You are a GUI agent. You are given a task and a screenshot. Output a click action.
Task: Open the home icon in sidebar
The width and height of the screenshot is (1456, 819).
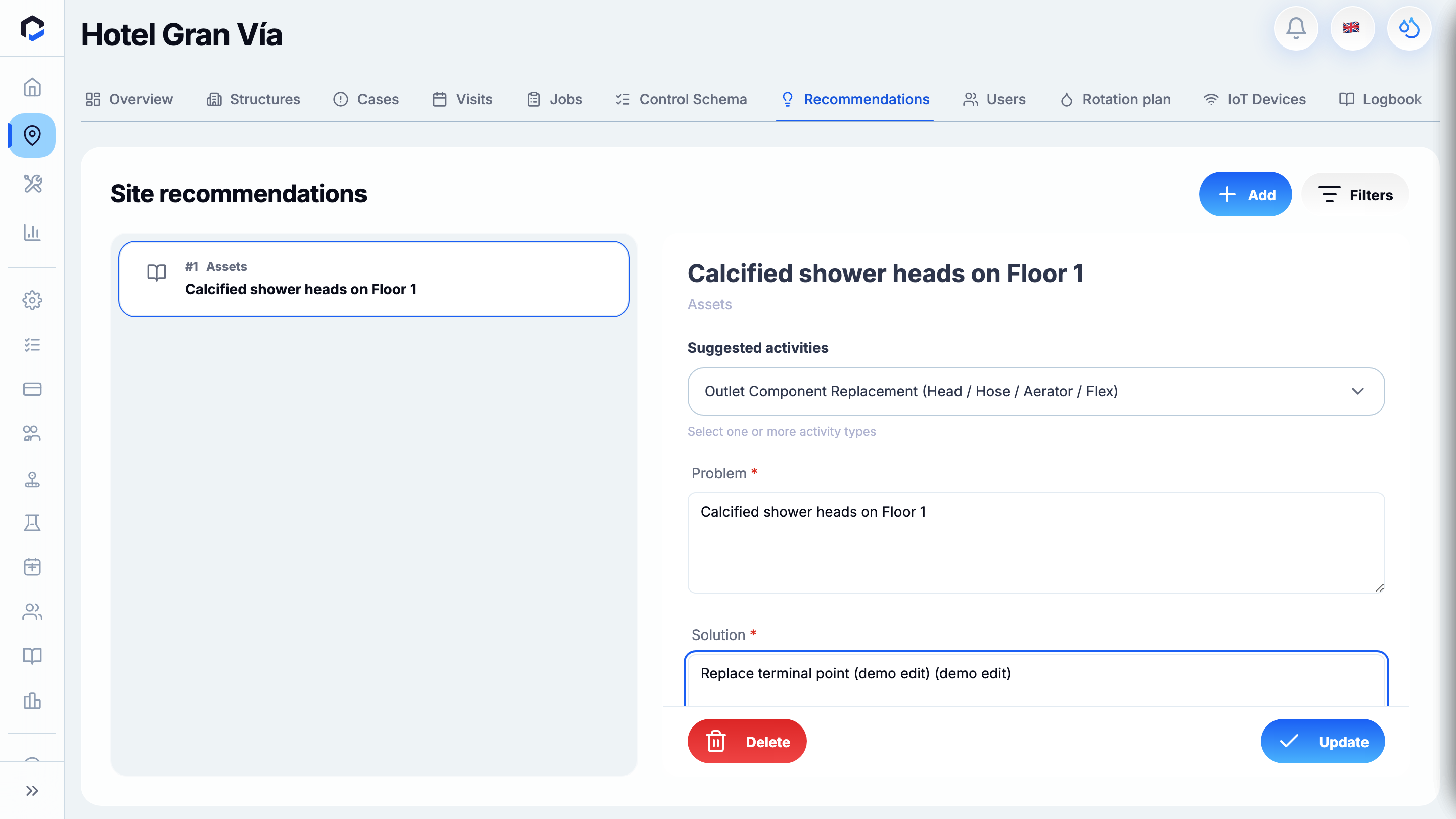pyautogui.click(x=32, y=87)
